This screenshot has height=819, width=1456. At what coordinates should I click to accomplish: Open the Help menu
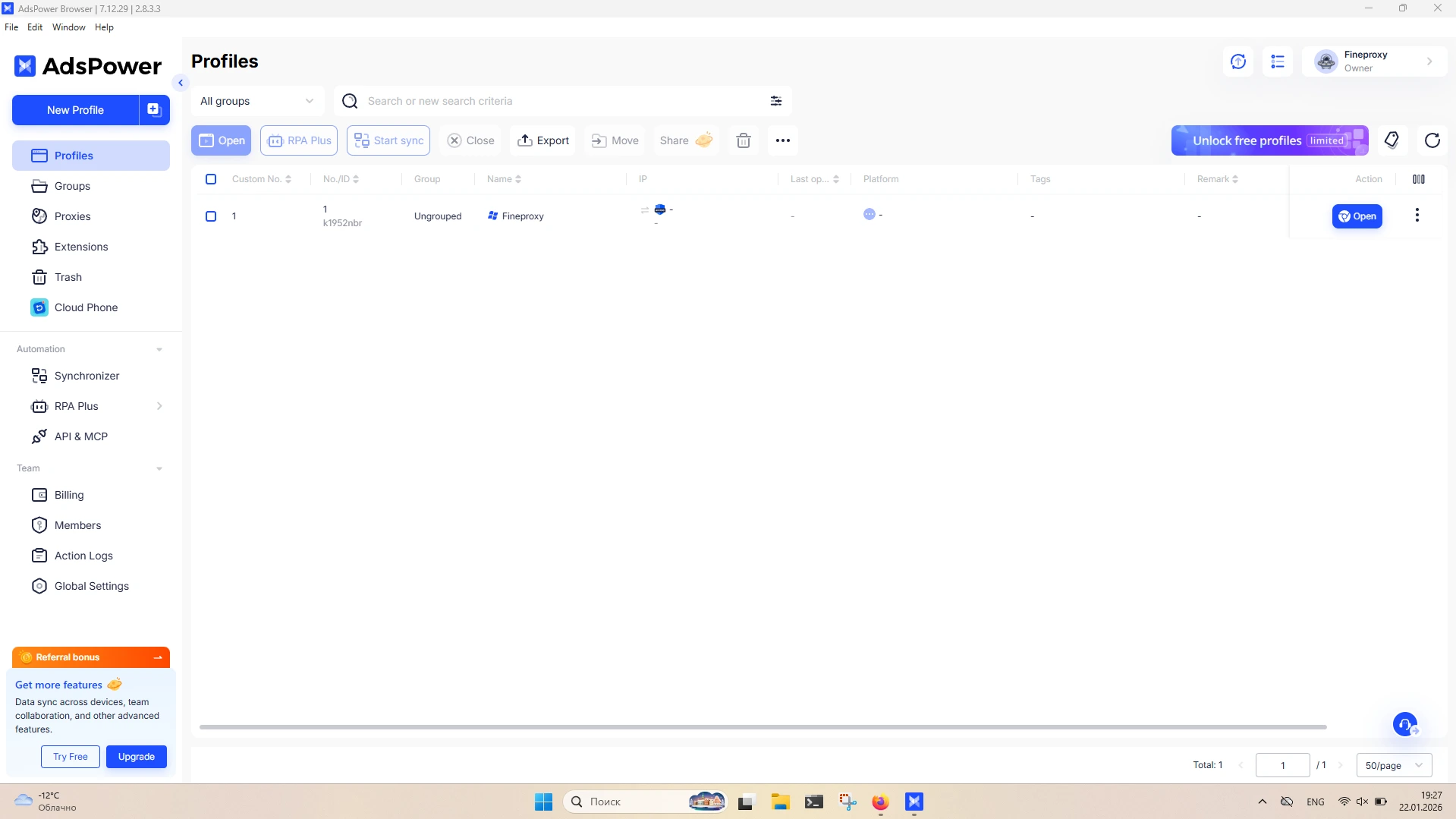[x=104, y=27]
